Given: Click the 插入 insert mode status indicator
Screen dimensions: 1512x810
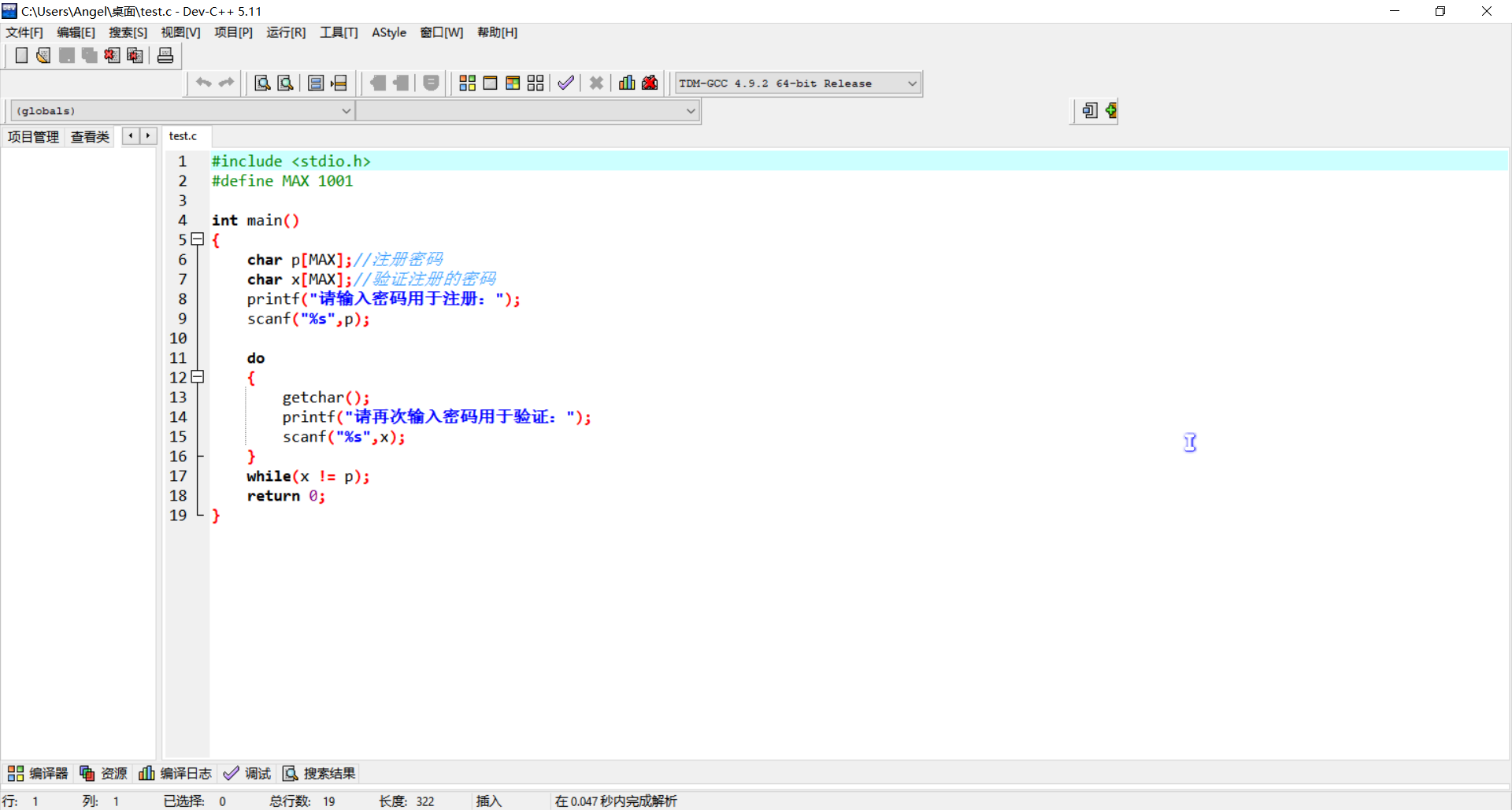Looking at the screenshot, I should click(488, 801).
